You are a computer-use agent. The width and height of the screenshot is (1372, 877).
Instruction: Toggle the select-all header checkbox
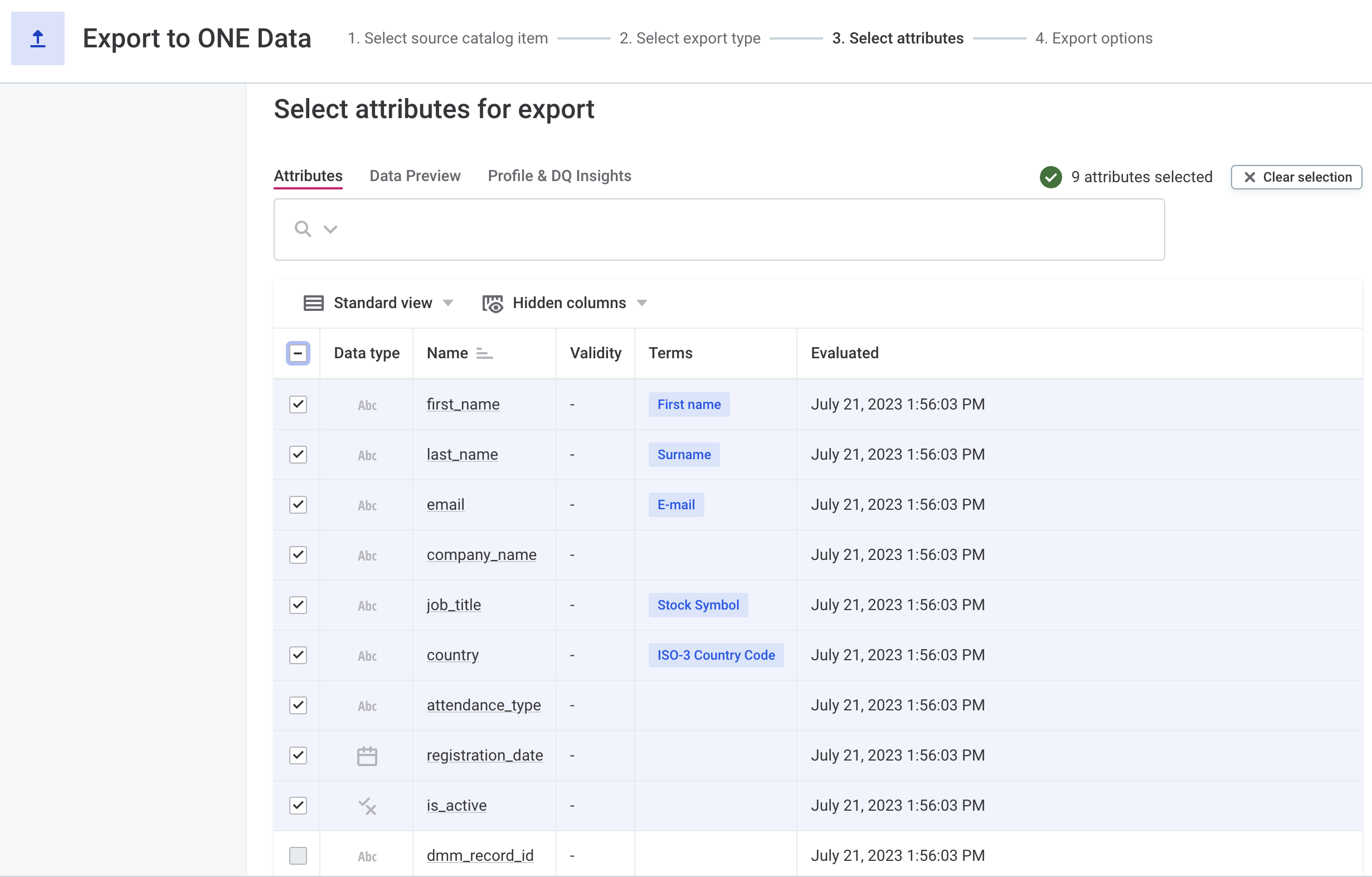(x=298, y=353)
